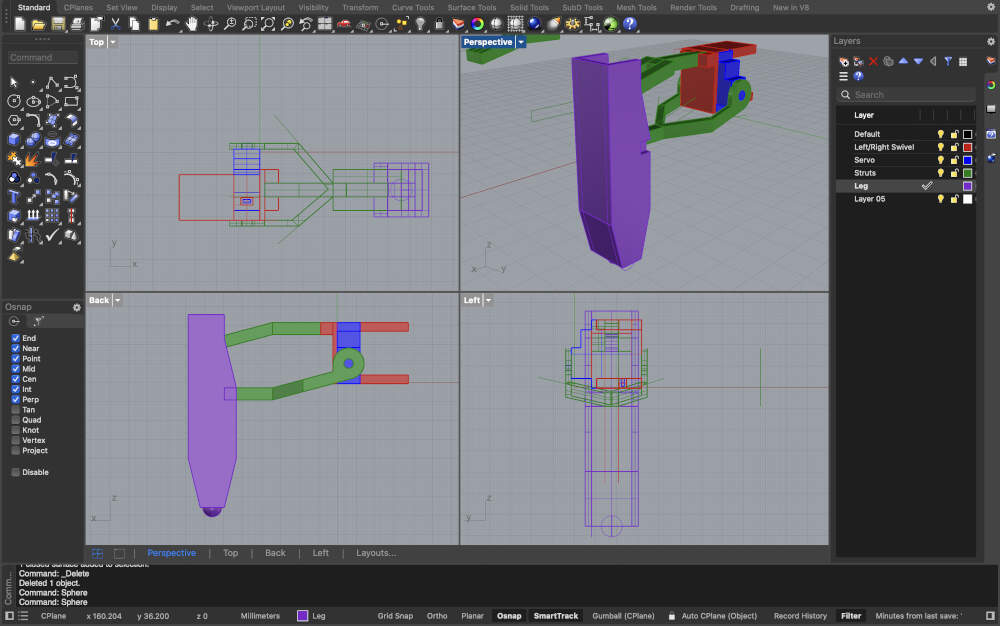Select the Top tab below viewports
The height and width of the screenshot is (626, 1000).
click(231, 553)
